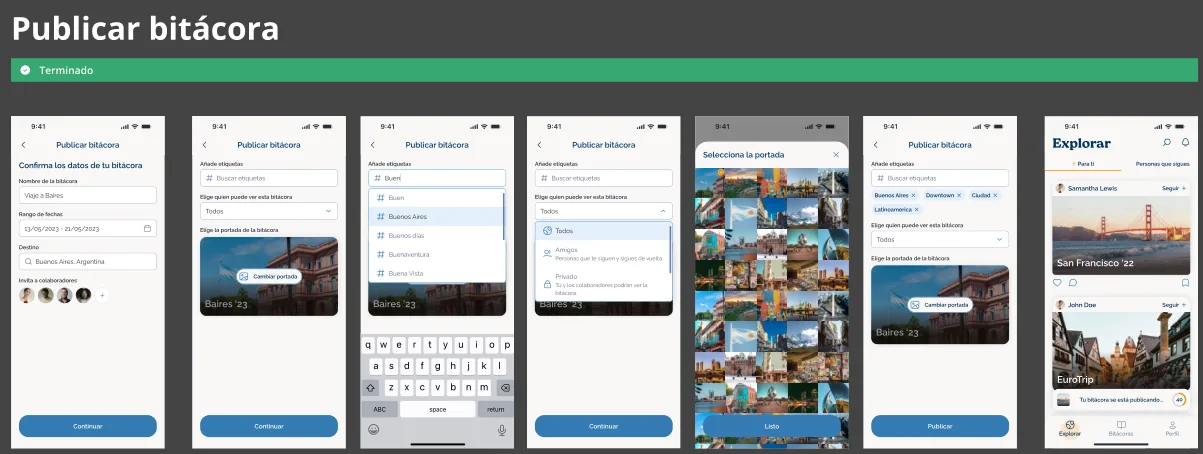Add a collaborator with the plus button
The width and height of the screenshot is (1203, 454).
click(x=102, y=295)
